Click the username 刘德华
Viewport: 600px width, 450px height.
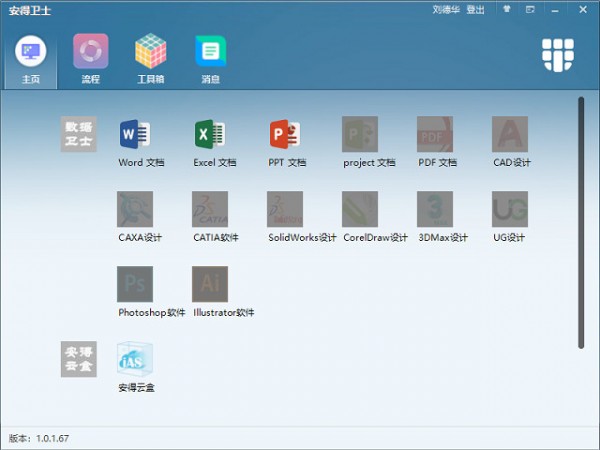click(x=446, y=9)
